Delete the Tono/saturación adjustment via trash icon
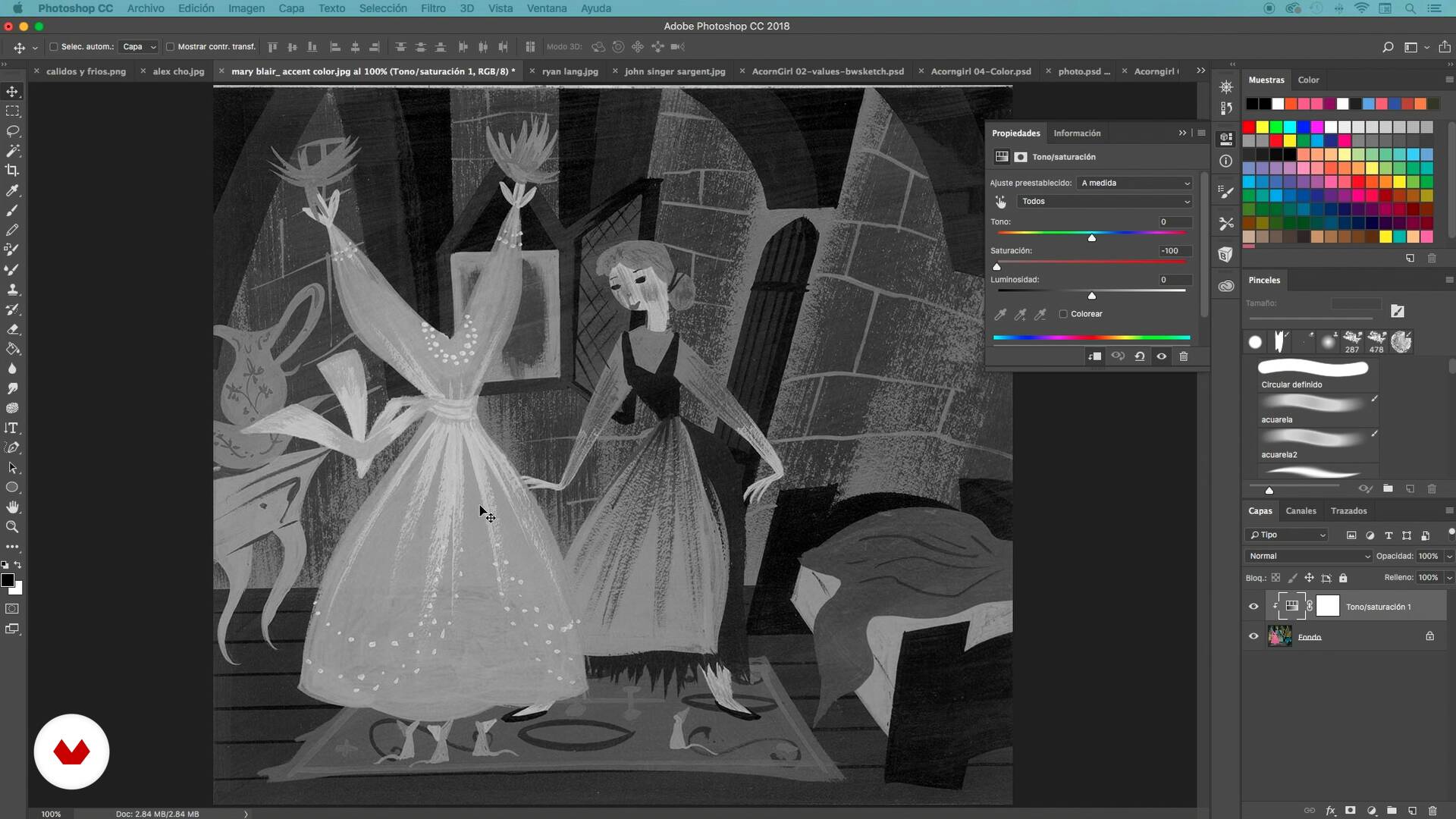The image size is (1456, 819). pos(1183,356)
